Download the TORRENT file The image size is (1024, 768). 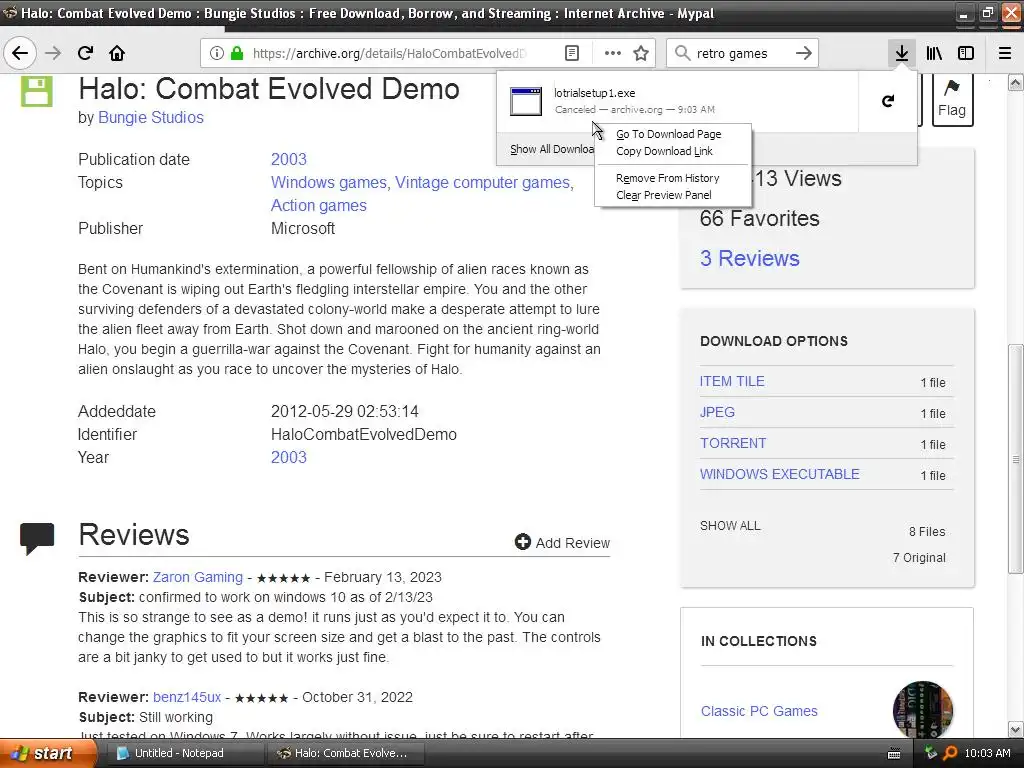733,443
